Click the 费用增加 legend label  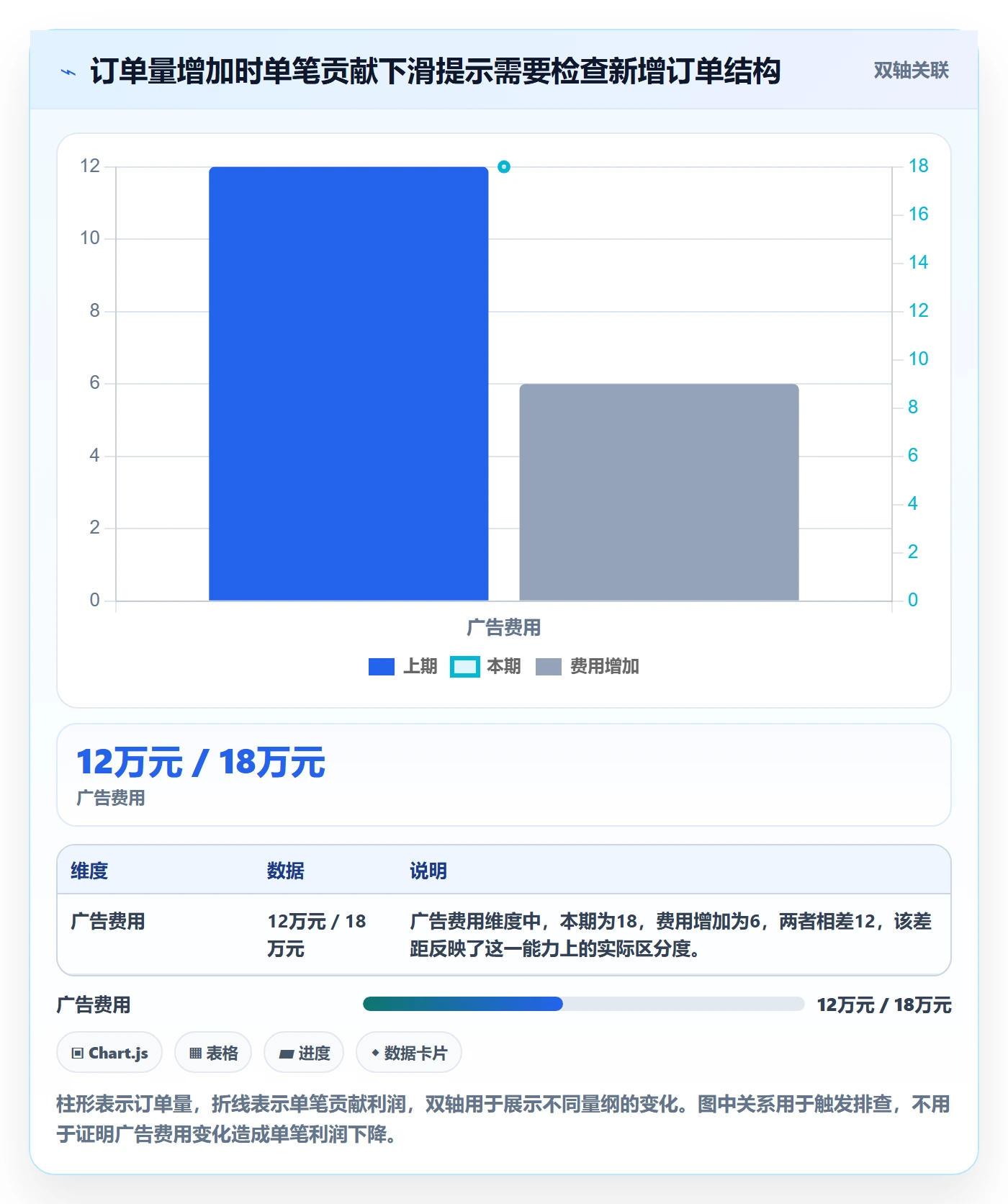click(604, 667)
